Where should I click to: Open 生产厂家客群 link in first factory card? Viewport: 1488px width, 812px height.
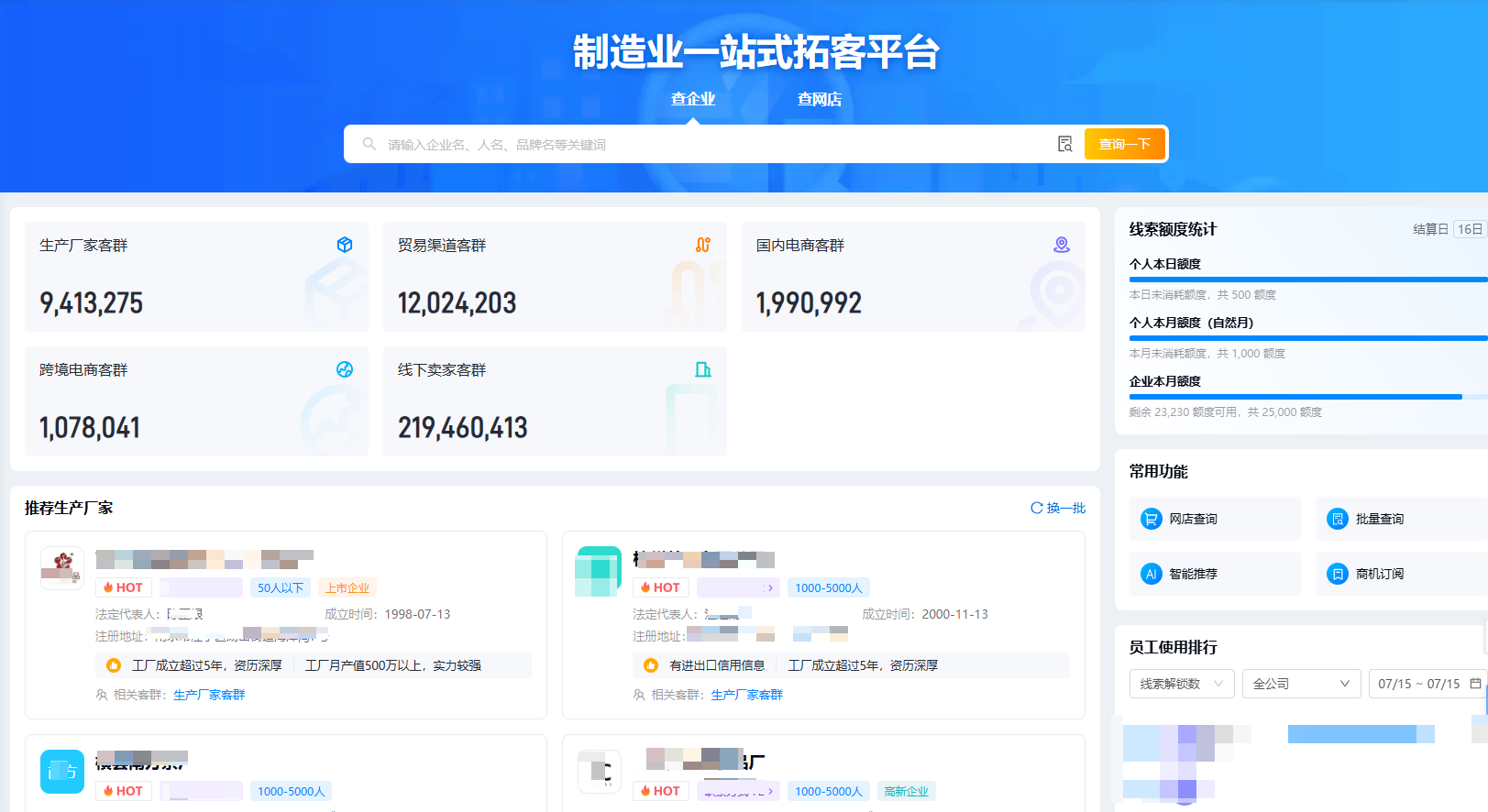(209, 695)
